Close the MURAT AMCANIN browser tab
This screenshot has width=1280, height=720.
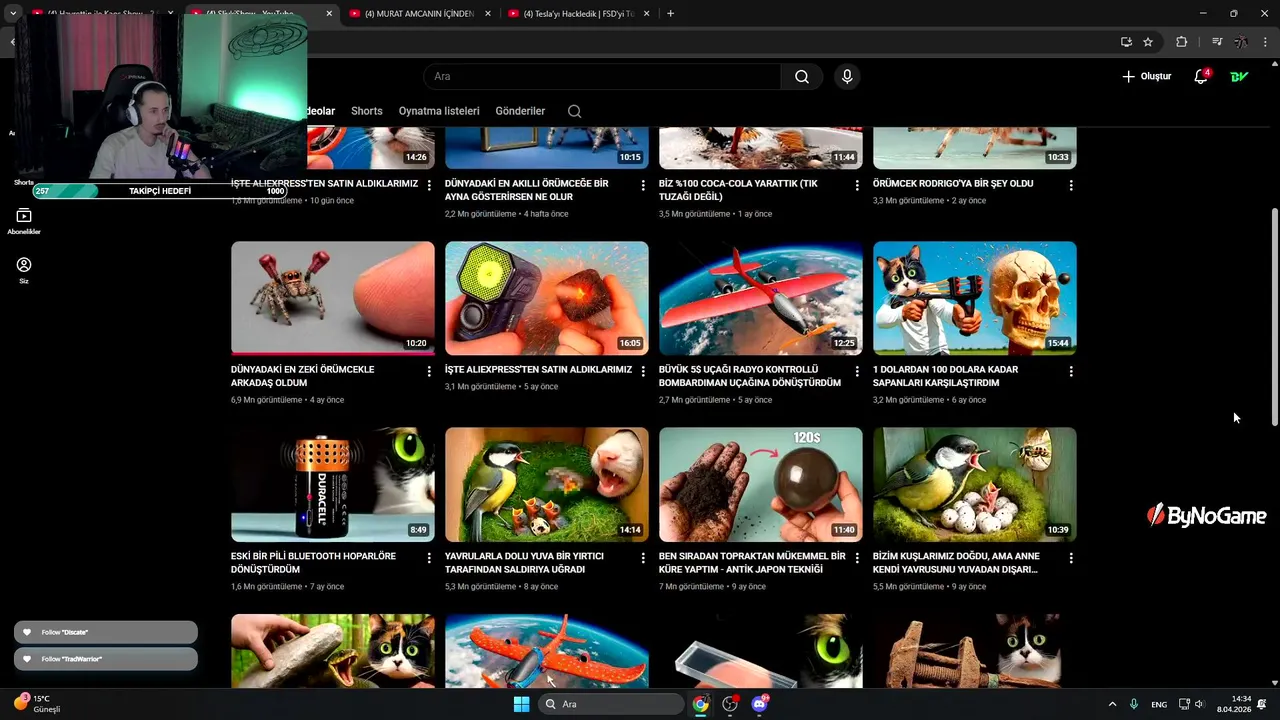click(x=488, y=14)
